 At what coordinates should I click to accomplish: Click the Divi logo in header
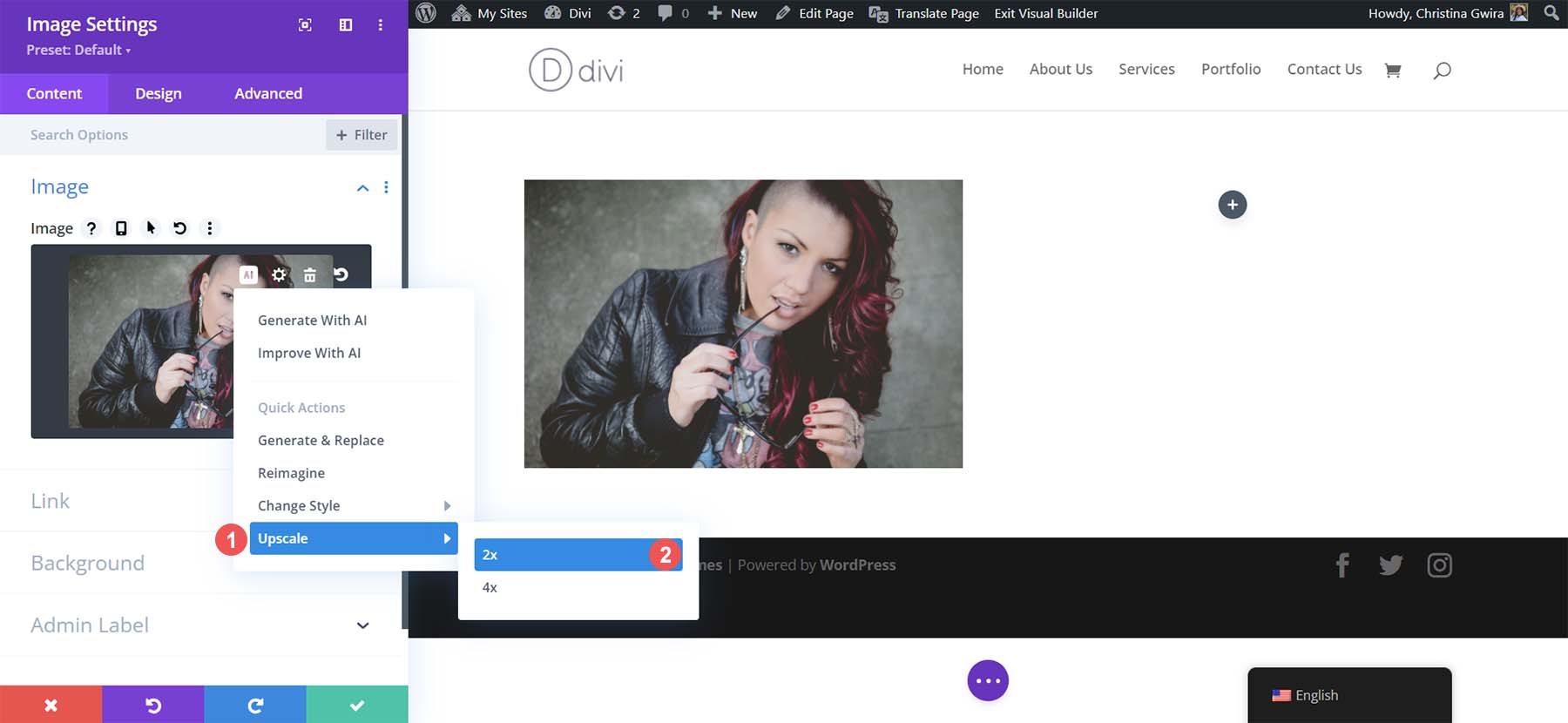click(576, 70)
